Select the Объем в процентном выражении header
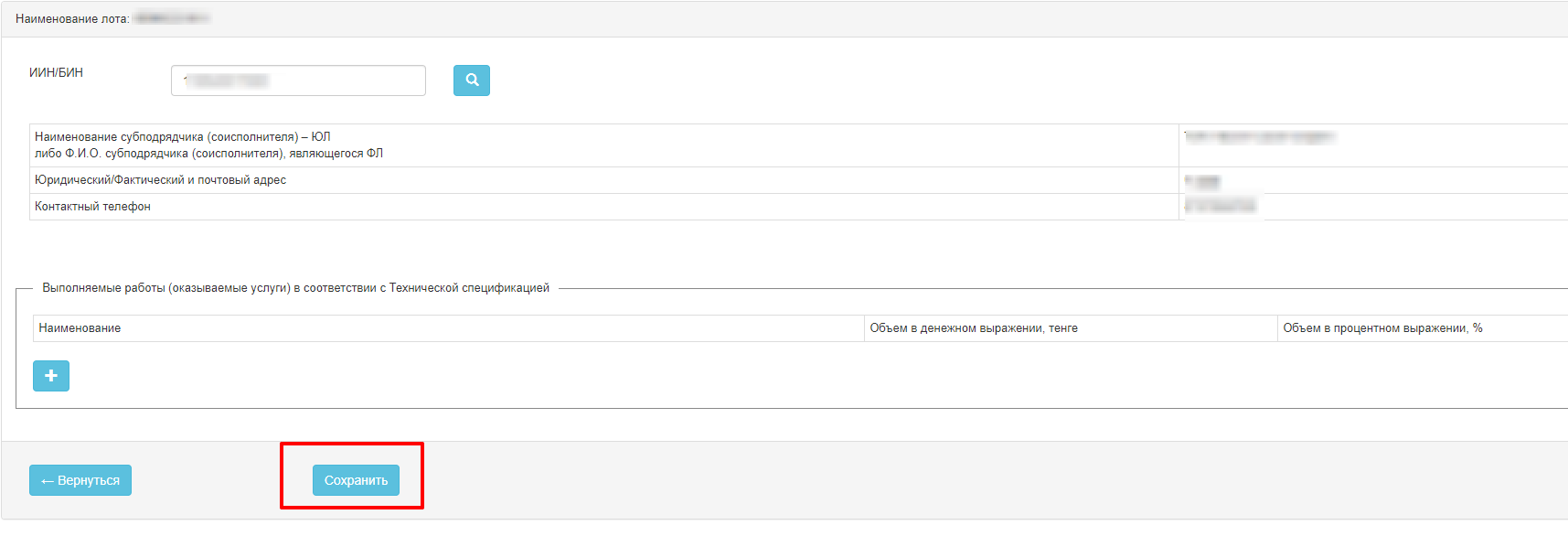 1382,328
